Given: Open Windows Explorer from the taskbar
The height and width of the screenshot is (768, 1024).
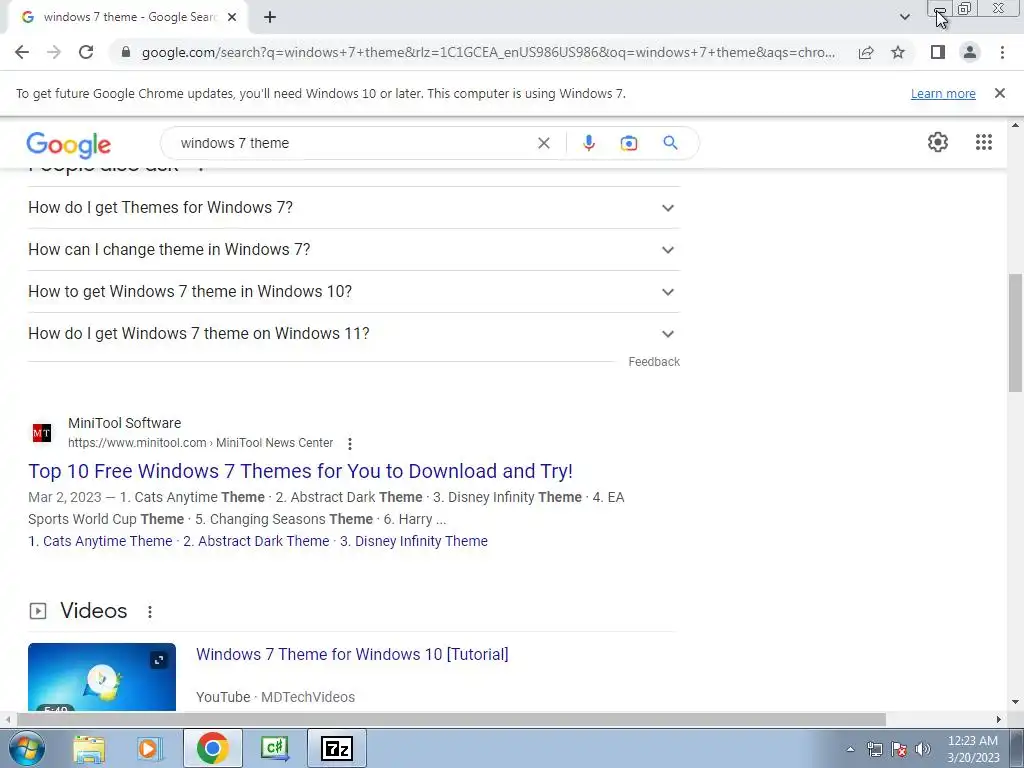Looking at the screenshot, I should [x=89, y=748].
